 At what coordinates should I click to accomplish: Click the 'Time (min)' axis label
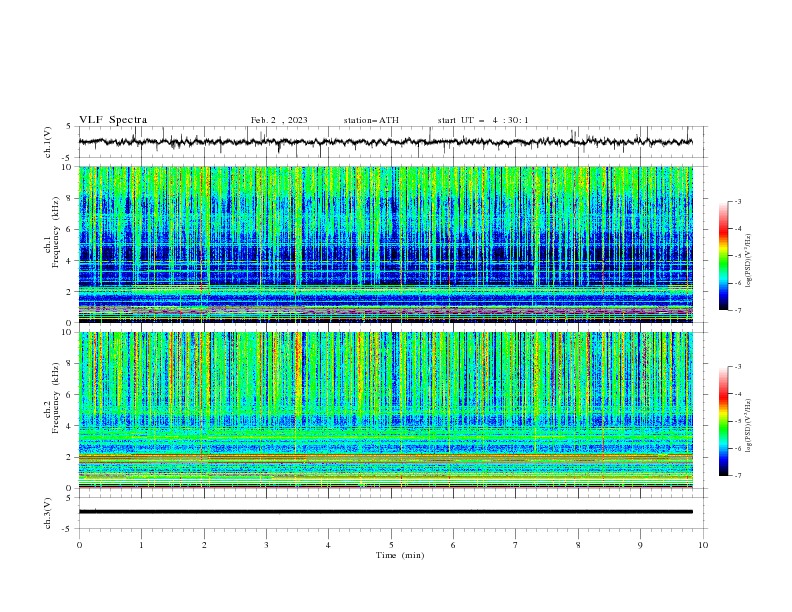tap(400, 555)
